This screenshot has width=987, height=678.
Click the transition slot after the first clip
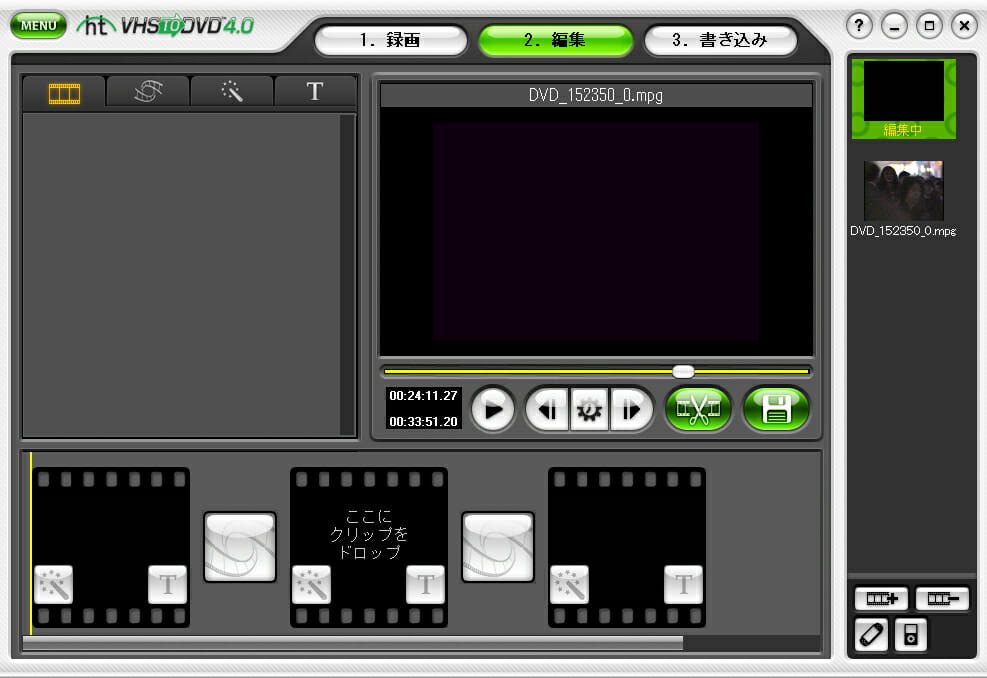point(240,546)
